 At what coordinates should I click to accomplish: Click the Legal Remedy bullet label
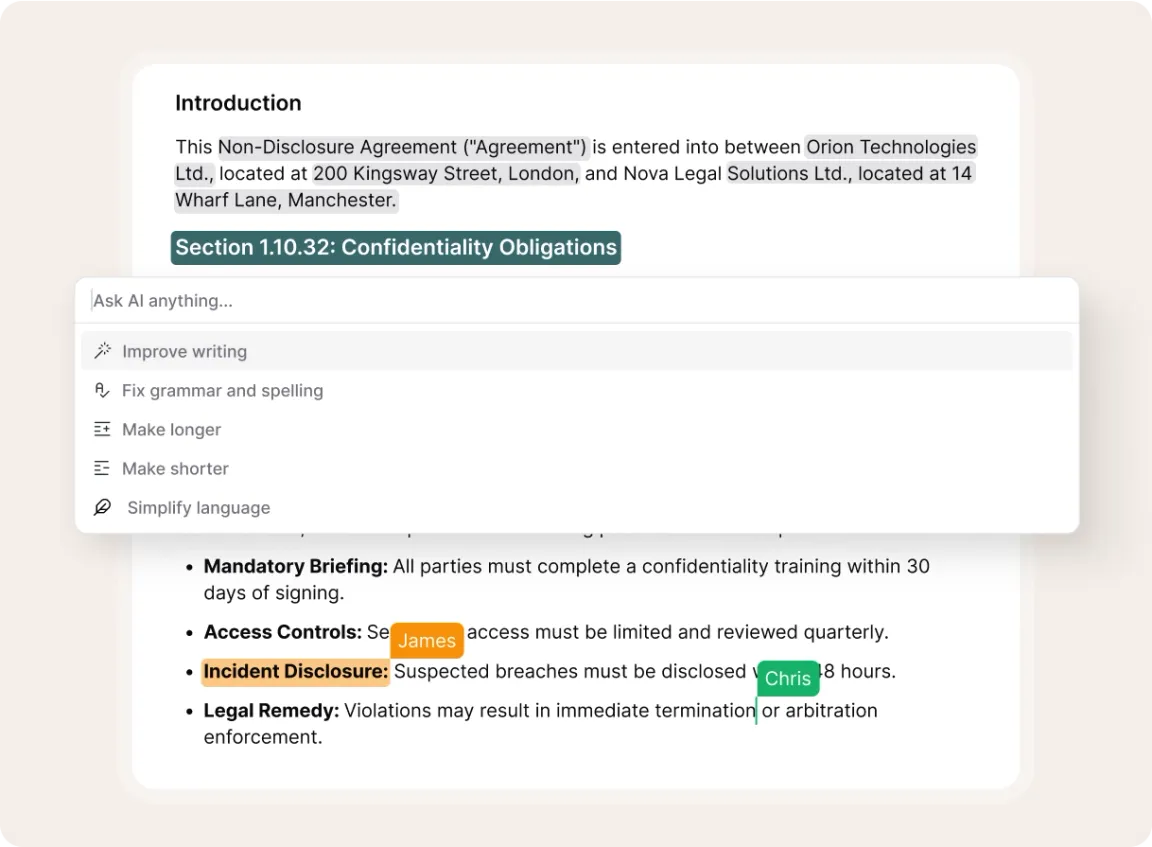272,710
